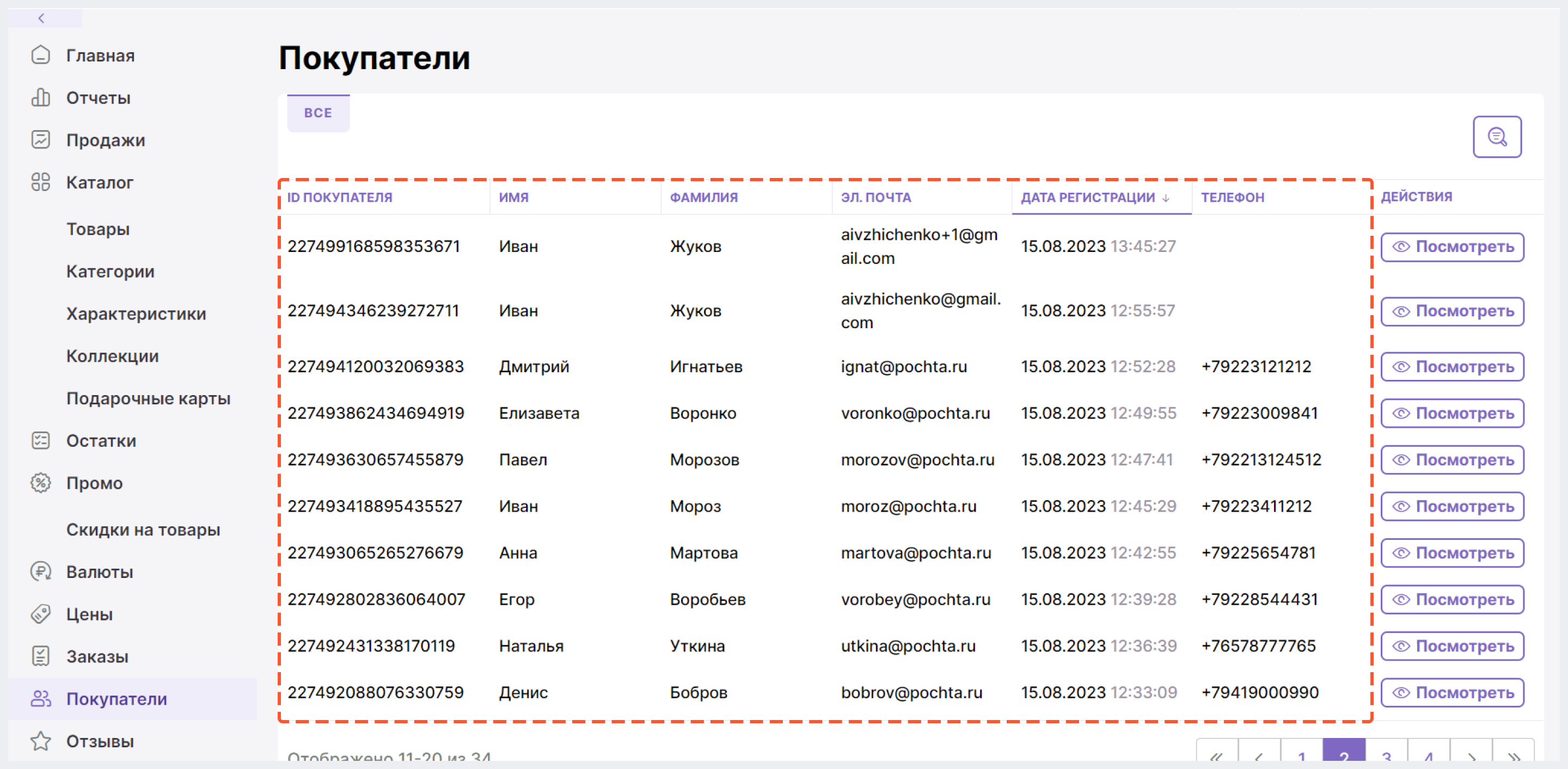Click customer ID 227492088076330759
The image size is (1568, 769).
point(376,693)
